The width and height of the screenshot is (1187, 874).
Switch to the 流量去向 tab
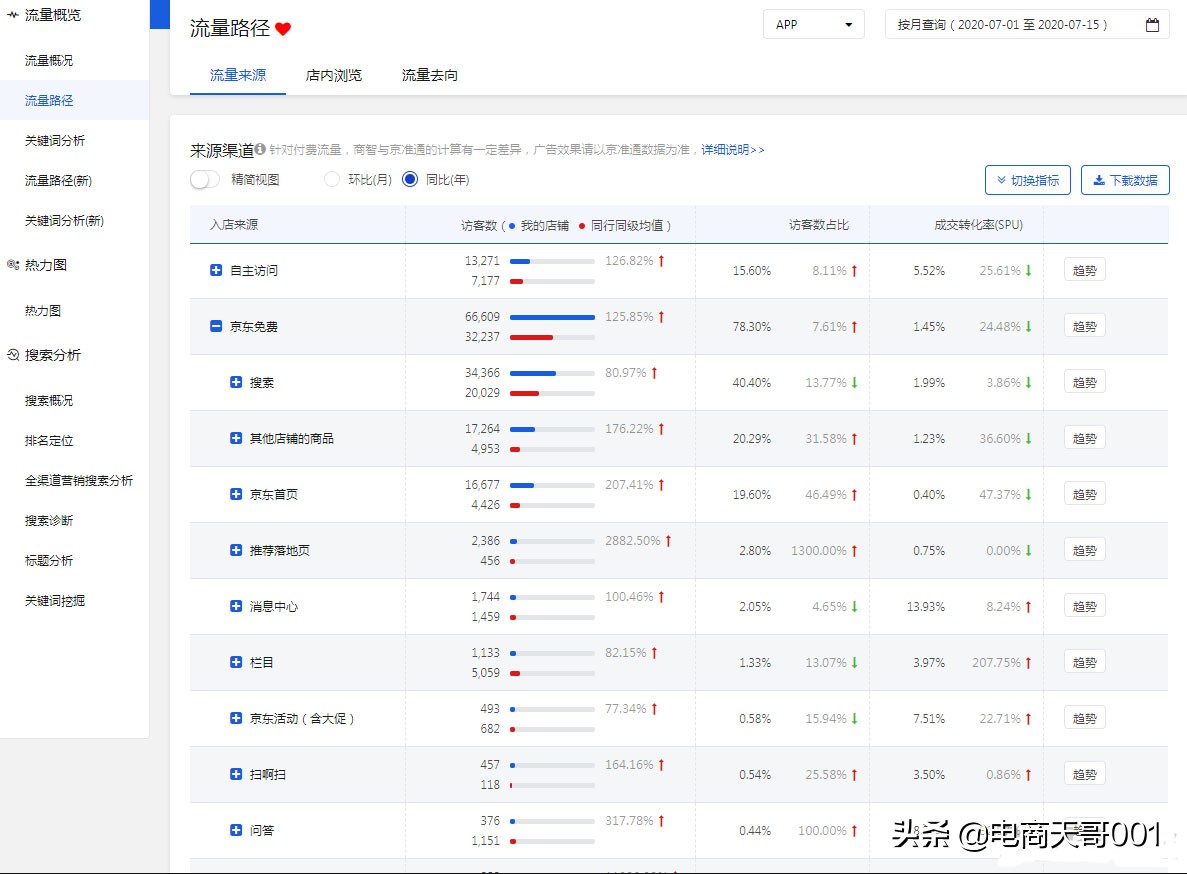click(428, 75)
